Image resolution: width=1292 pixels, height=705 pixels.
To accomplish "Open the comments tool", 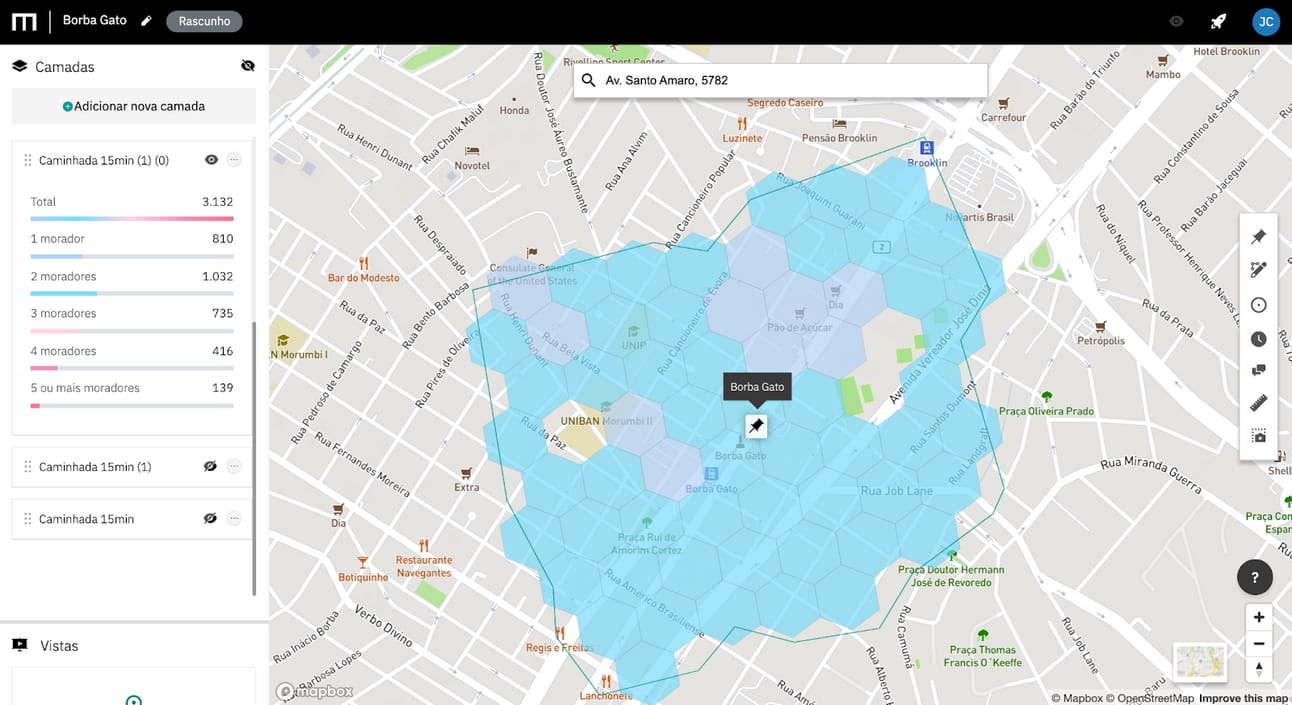I will (x=1259, y=370).
